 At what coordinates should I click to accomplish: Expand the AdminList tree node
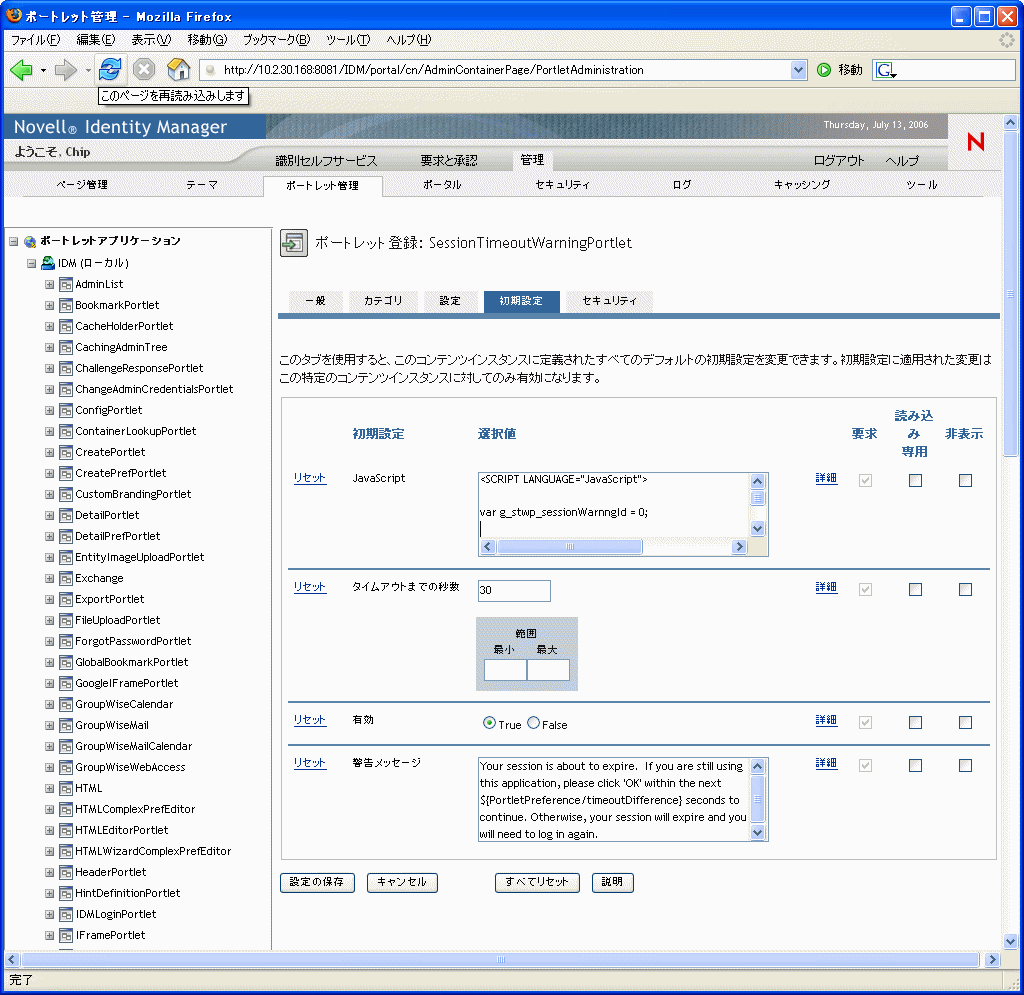pyautogui.click(x=49, y=285)
